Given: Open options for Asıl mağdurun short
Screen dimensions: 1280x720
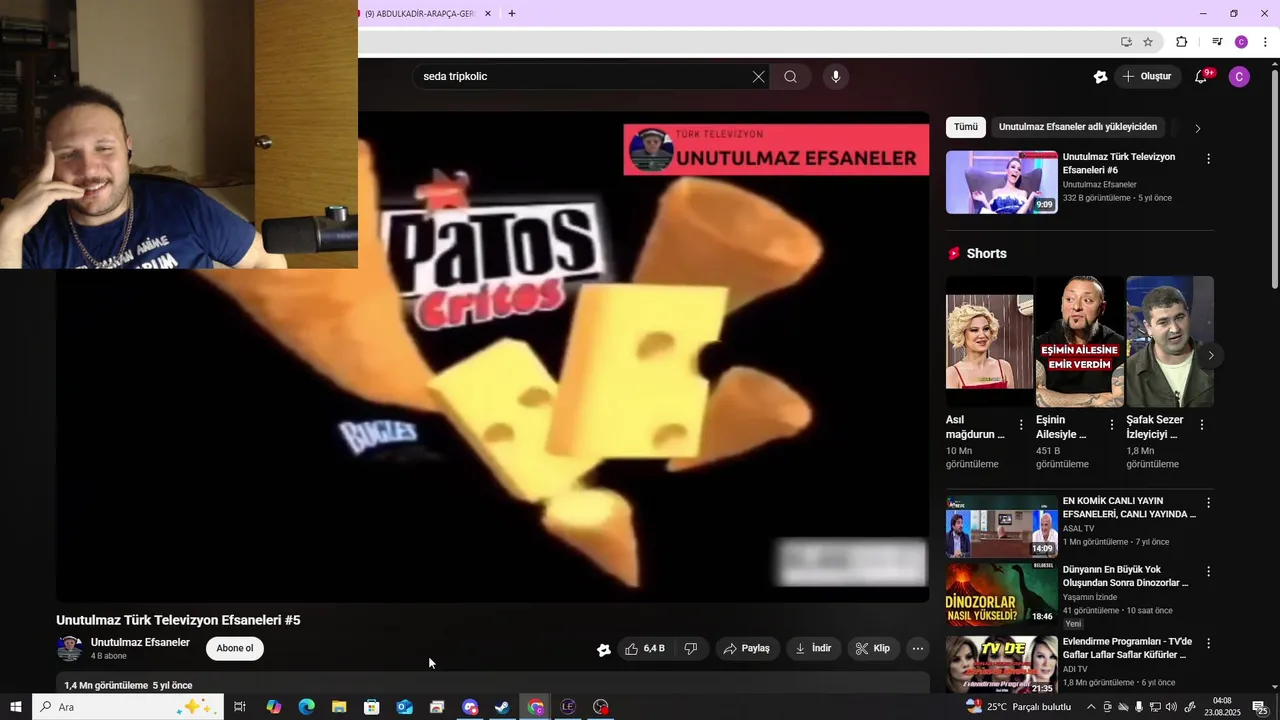Looking at the screenshot, I should (1021, 425).
